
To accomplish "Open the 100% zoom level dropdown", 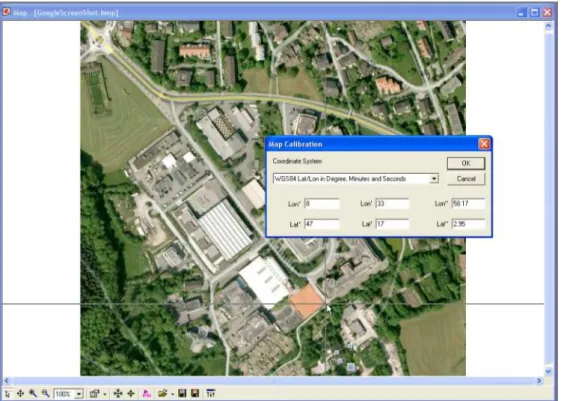I will point(79,394).
